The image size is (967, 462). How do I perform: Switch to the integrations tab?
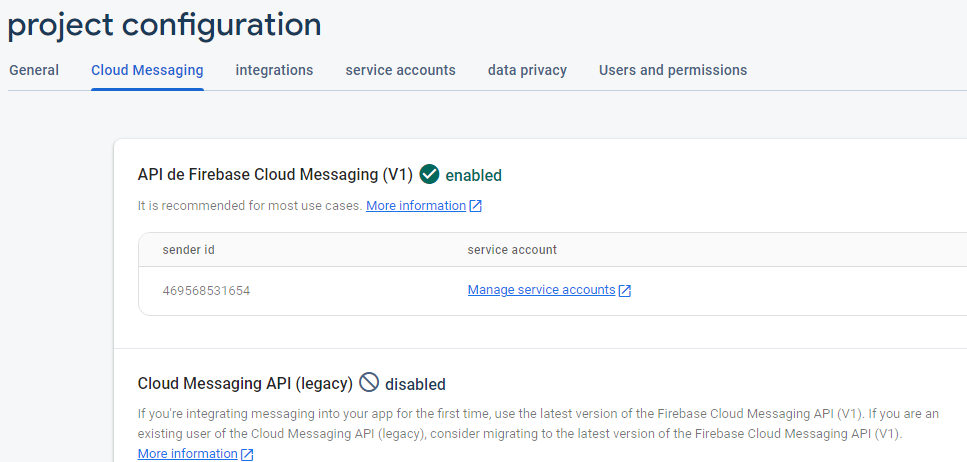tap(274, 70)
